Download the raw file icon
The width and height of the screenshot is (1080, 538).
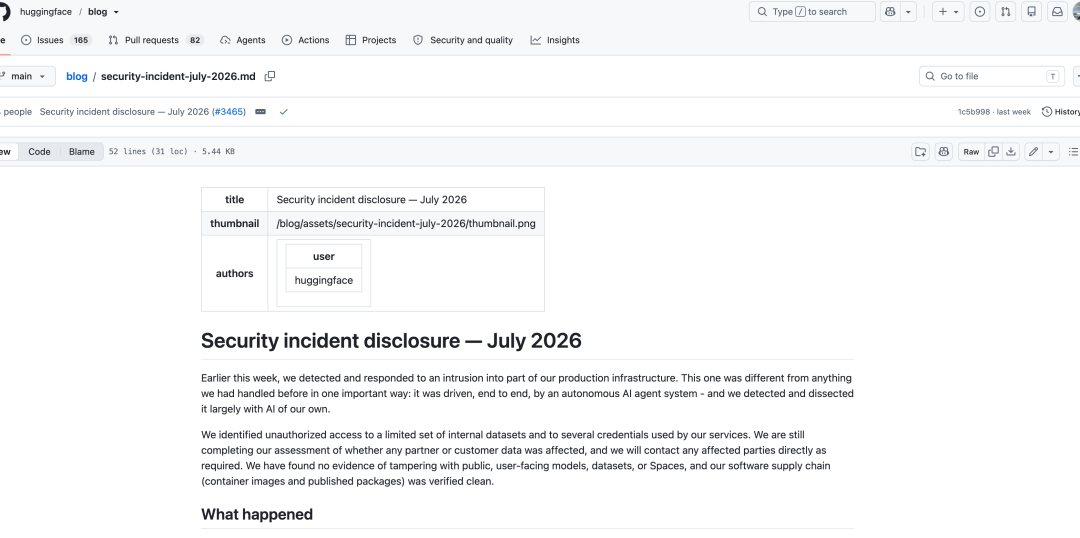[x=1011, y=152]
